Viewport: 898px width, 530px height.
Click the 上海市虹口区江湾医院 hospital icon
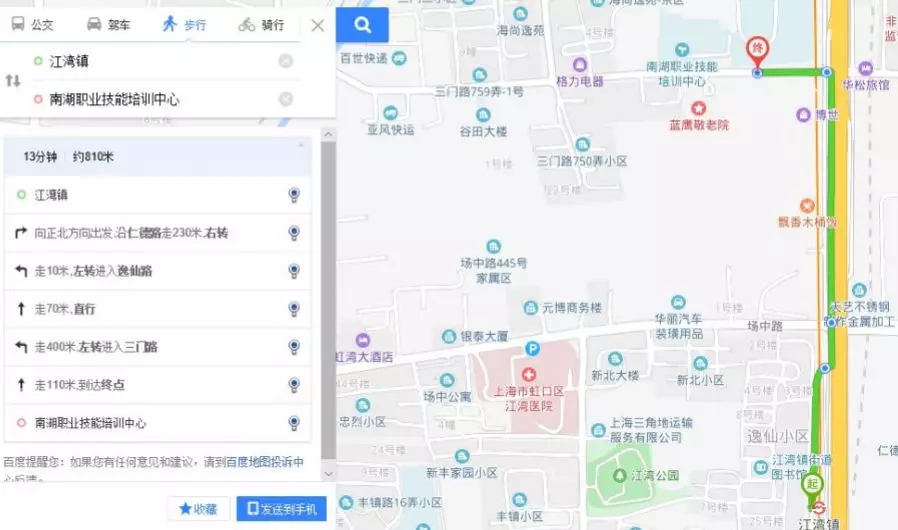click(528, 375)
